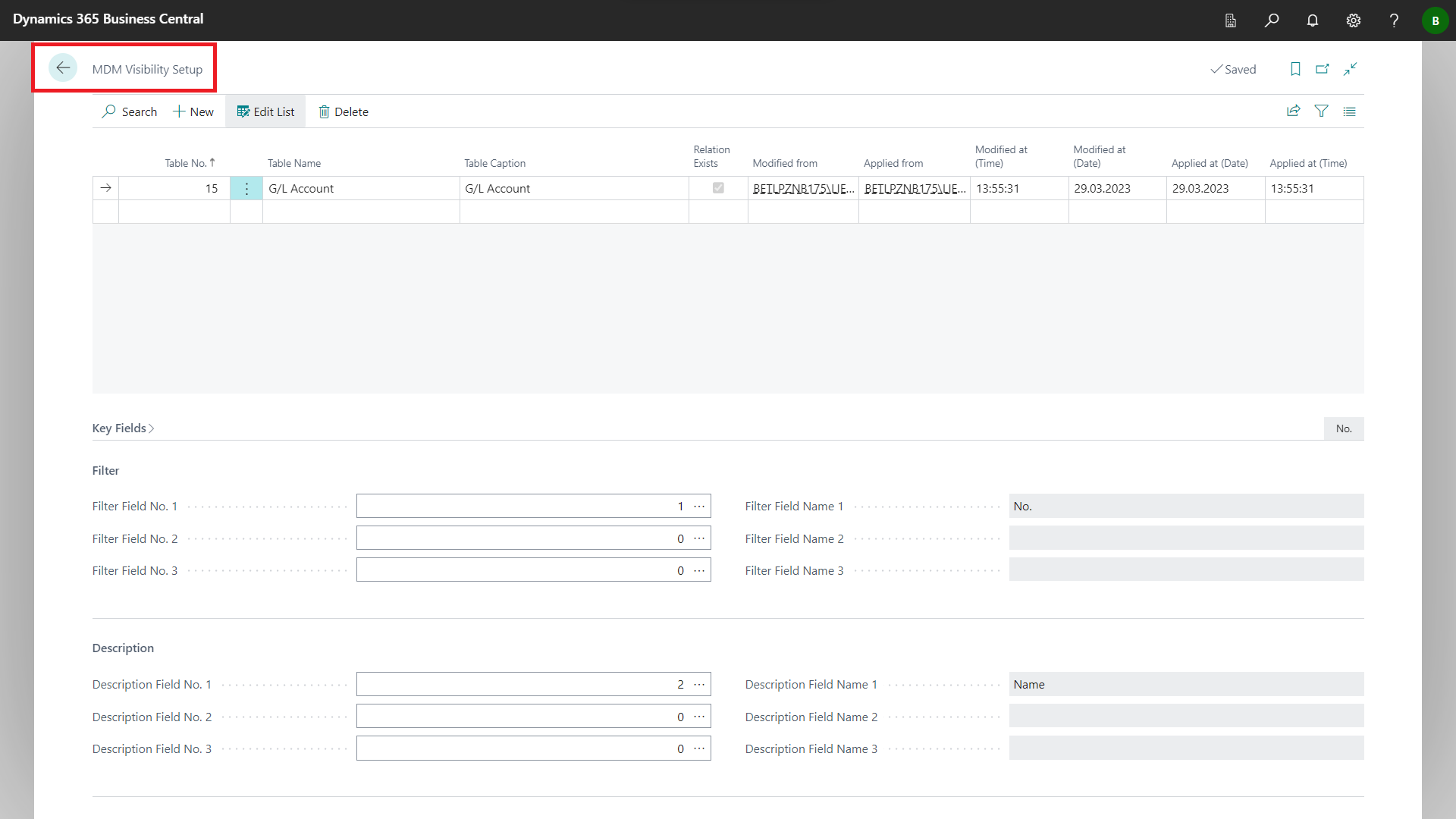Sort by Table No. column header
The image size is (1456, 819).
[x=190, y=163]
